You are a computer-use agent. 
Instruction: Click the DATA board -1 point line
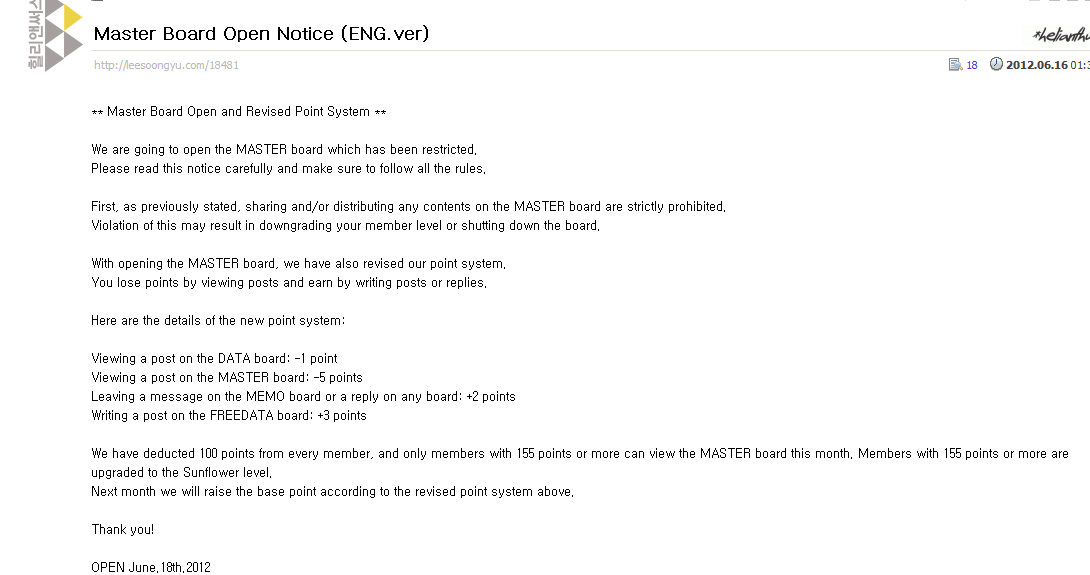pyautogui.click(x=214, y=358)
